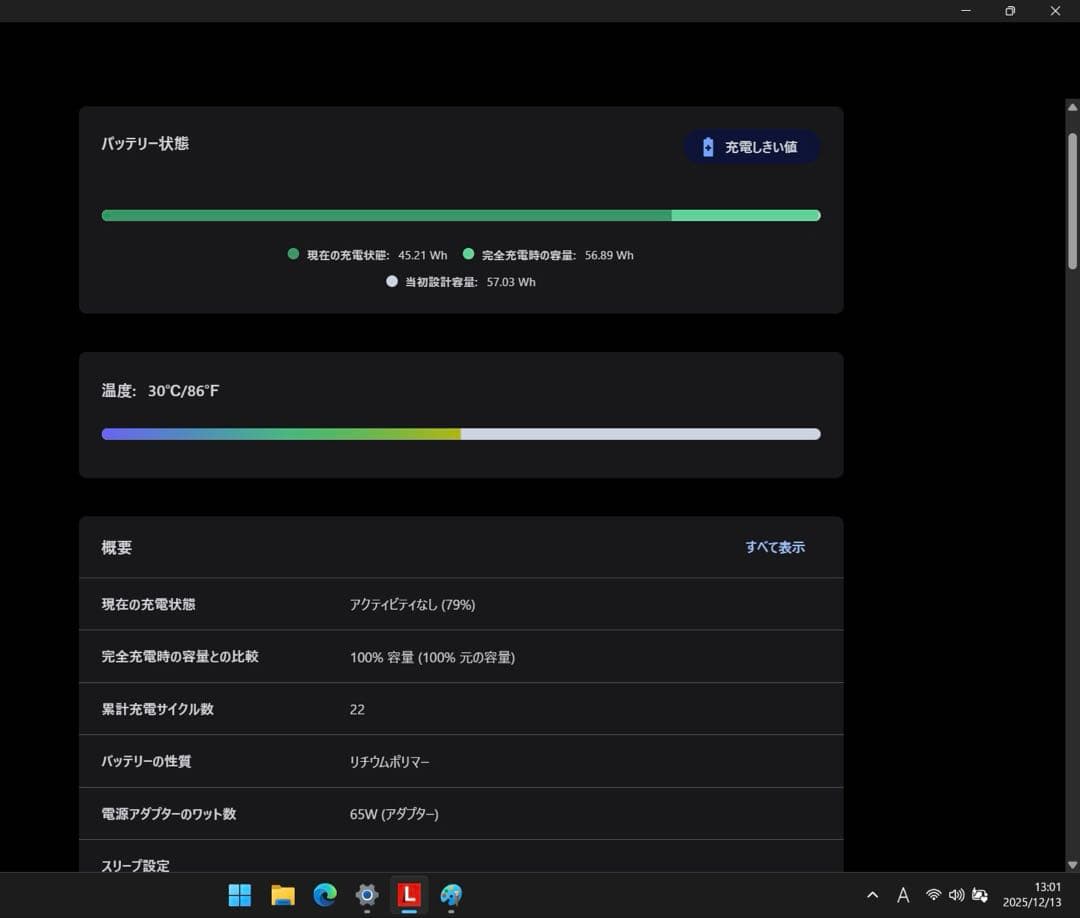Click the battery charging icon in the tray
This screenshot has height=918, width=1080.
click(x=981, y=895)
